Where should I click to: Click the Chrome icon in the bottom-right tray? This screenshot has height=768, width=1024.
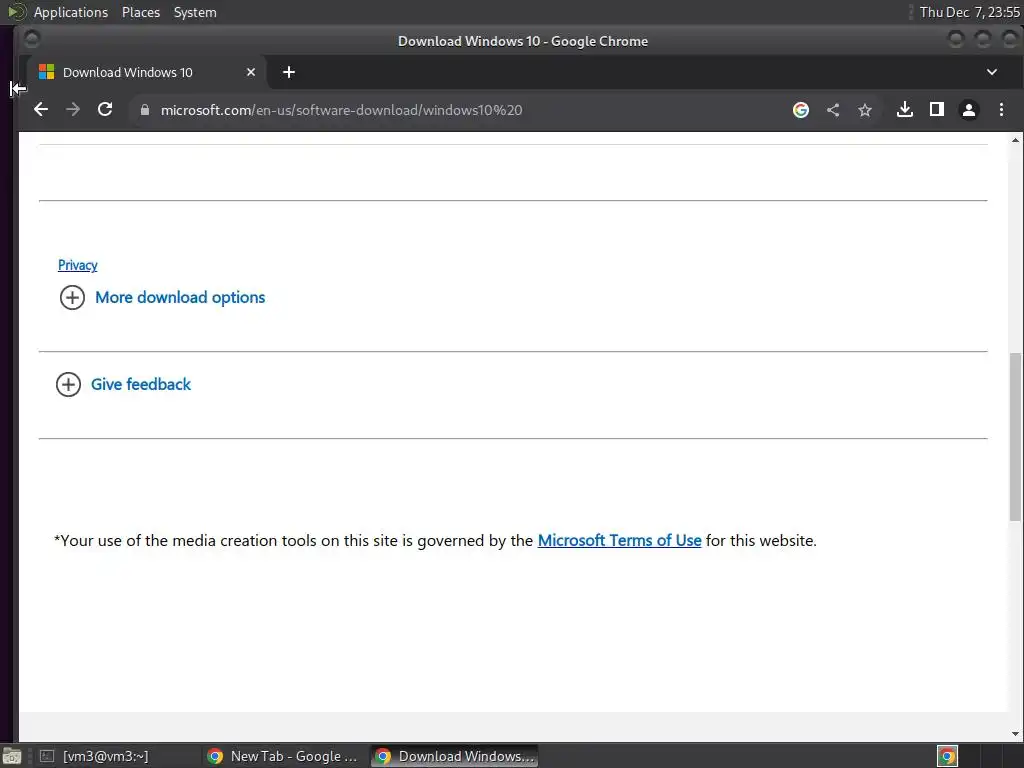(947, 756)
